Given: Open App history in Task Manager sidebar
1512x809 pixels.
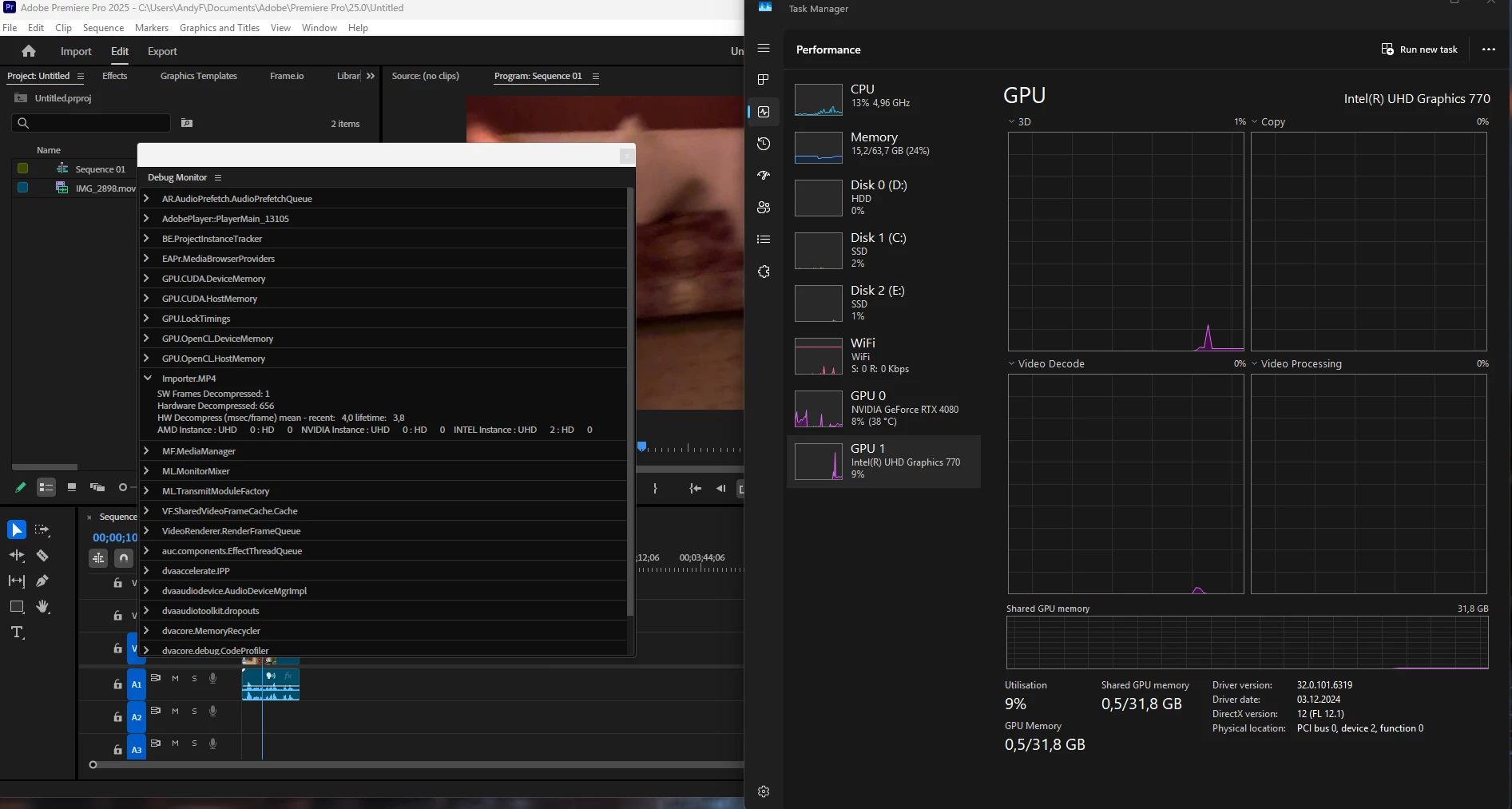Looking at the screenshot, I should pyautogui.click(x=764, y=144).
